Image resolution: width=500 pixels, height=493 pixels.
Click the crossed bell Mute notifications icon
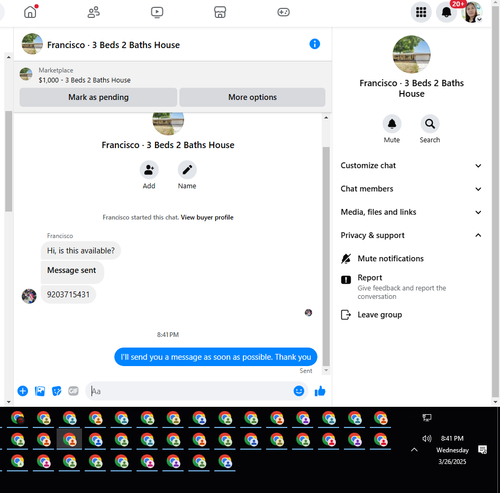click(x=346, y=259)
